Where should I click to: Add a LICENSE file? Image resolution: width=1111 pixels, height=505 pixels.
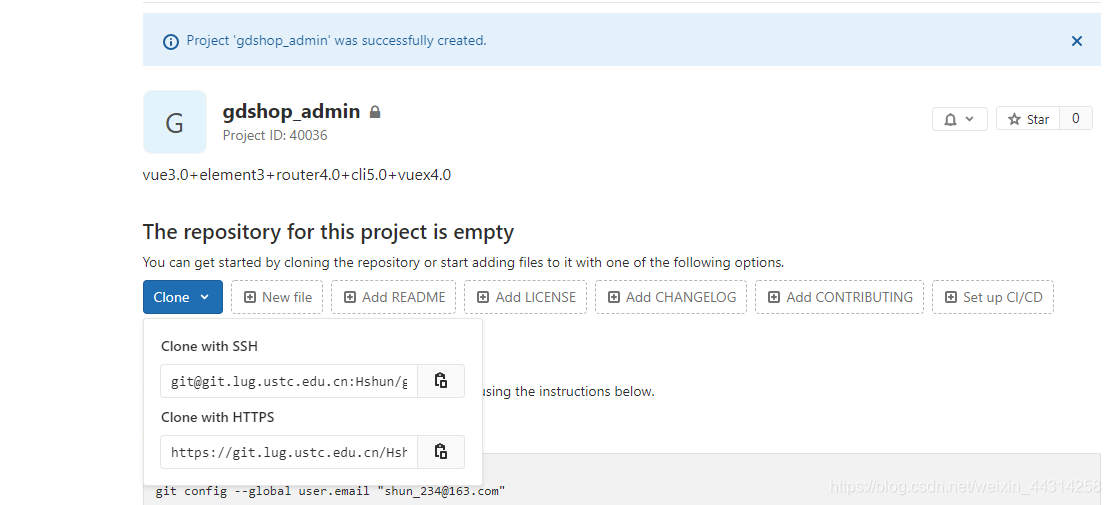coord(525,297)
